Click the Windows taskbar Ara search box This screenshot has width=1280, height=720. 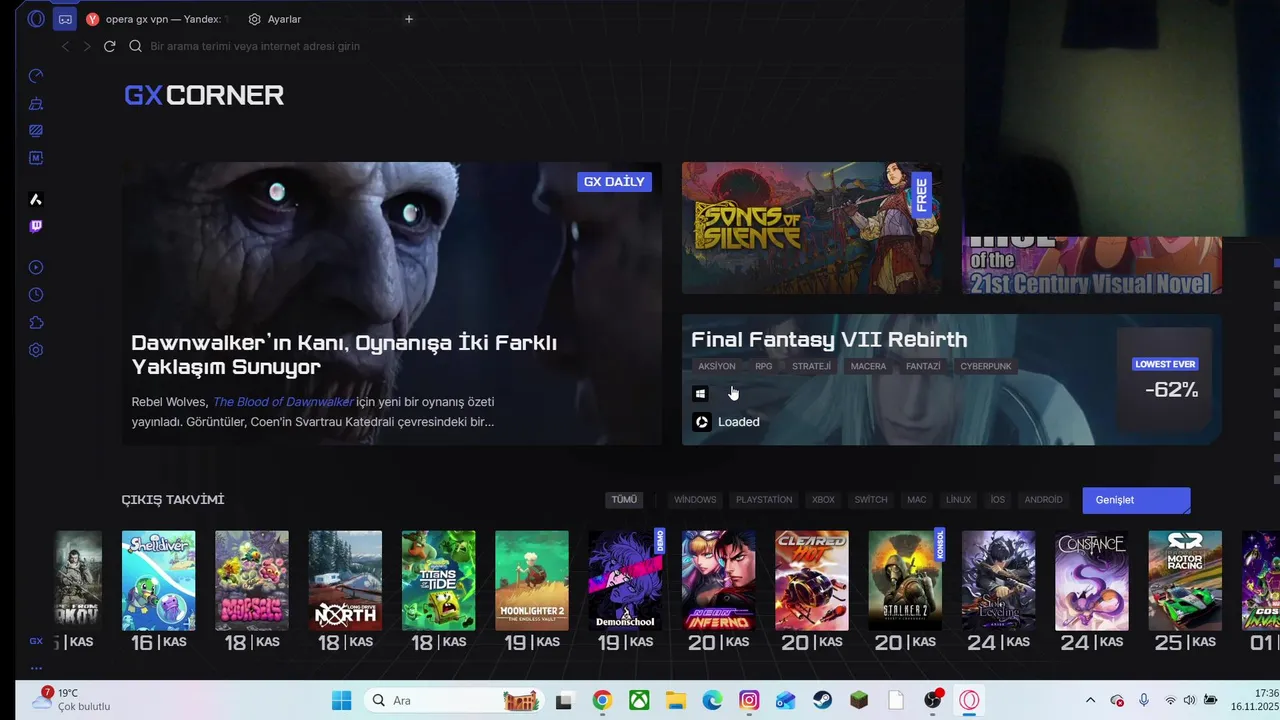click(454, 700)
